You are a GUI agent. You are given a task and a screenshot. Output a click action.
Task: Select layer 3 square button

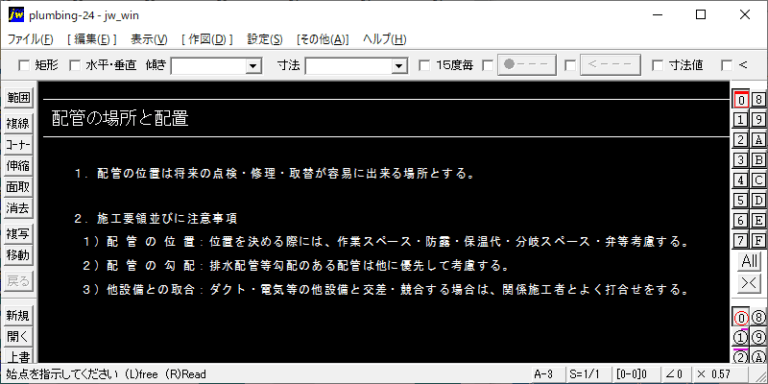click(741, 160)
